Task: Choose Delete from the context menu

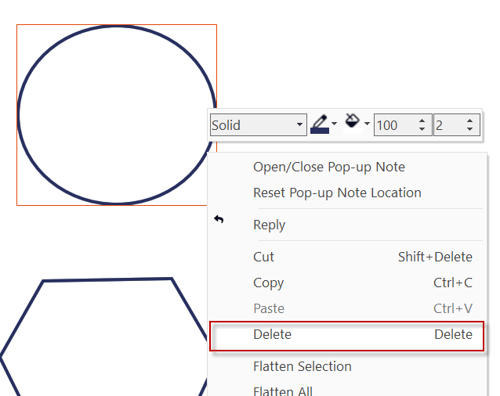Action: (347, 335)
